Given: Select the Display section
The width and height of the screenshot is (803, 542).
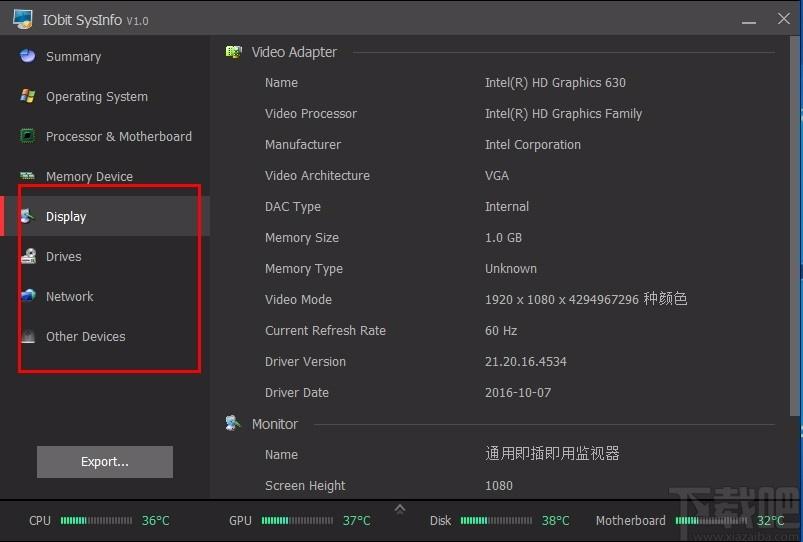Looking at the screenshot, I should pyautogui.click(x=105, y=216).
